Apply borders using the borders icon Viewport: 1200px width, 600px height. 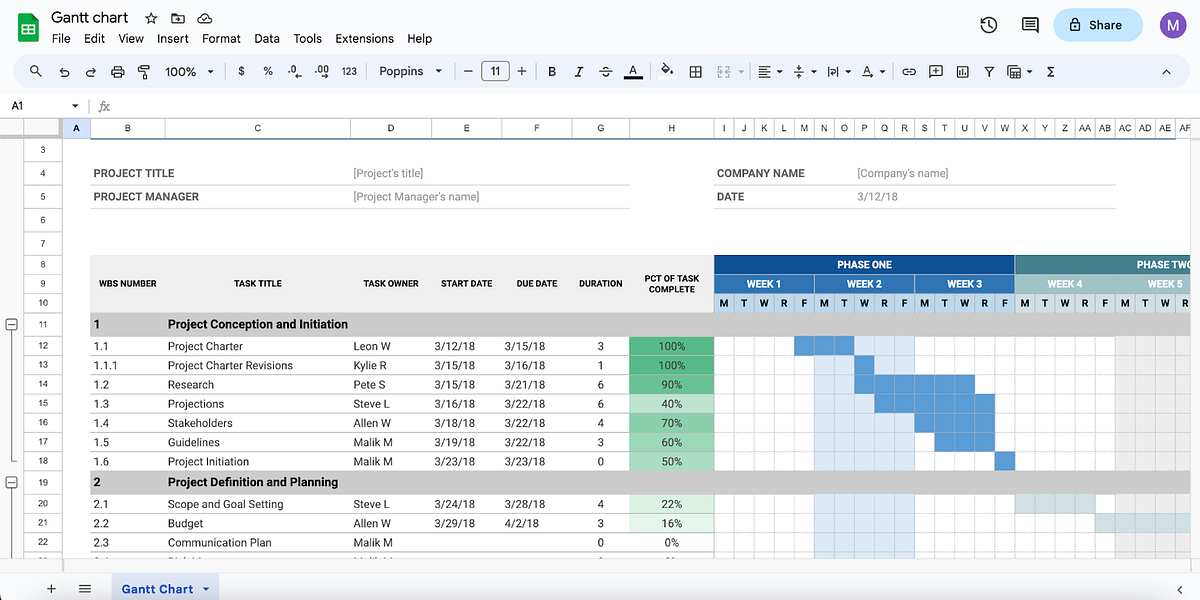click(x=695, y=71)
